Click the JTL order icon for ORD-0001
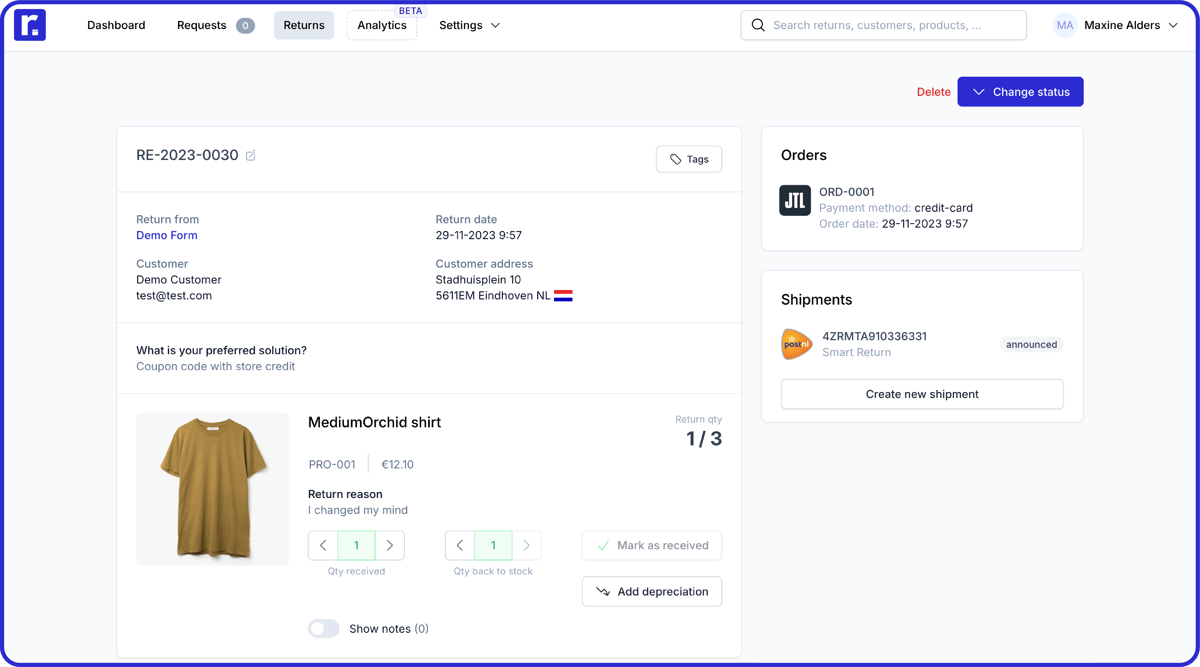This screenshot has width=1200, height=667. pos(795,201)
